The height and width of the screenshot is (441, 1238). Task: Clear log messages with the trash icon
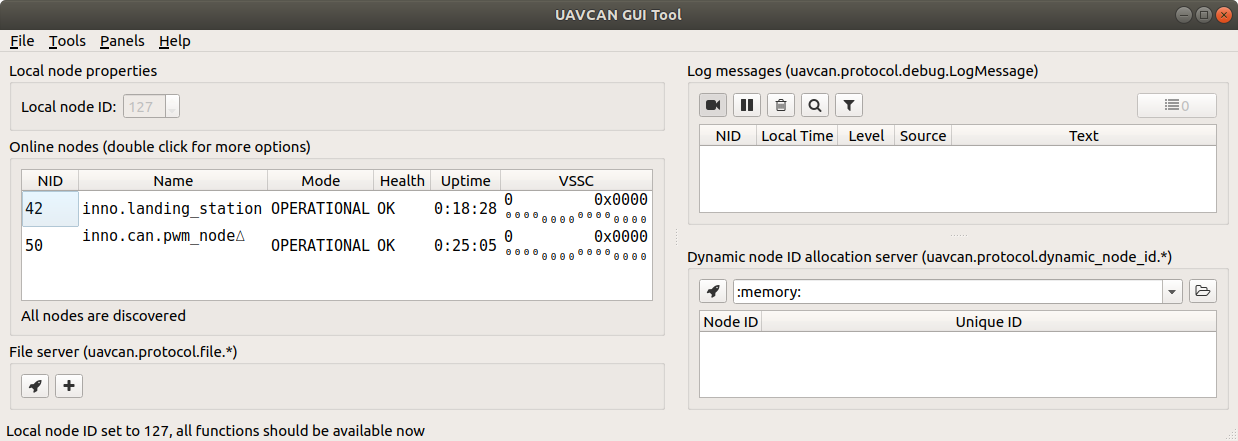tap(781, 105)
